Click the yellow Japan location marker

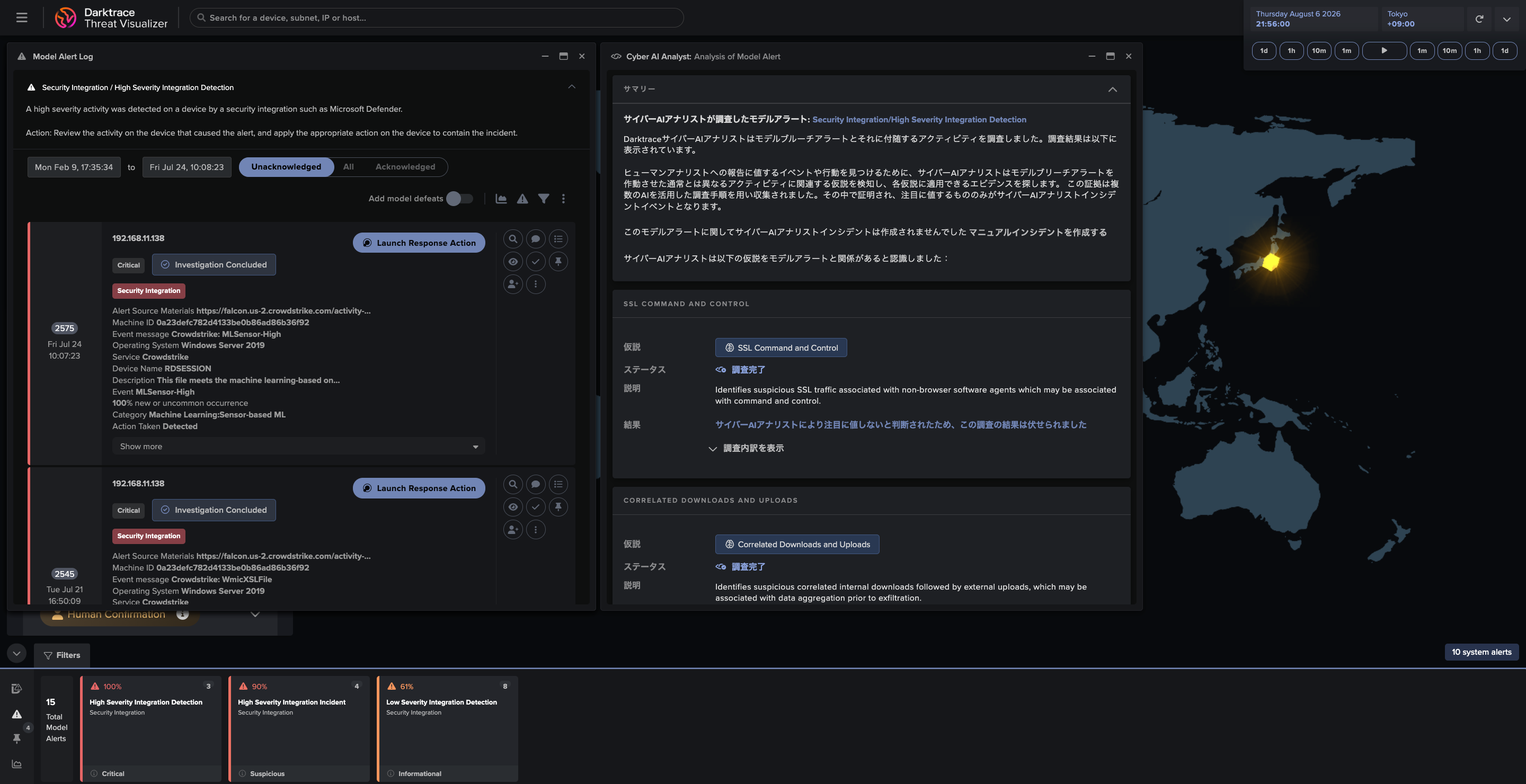pyautogui.click(x=1271, y=262)
